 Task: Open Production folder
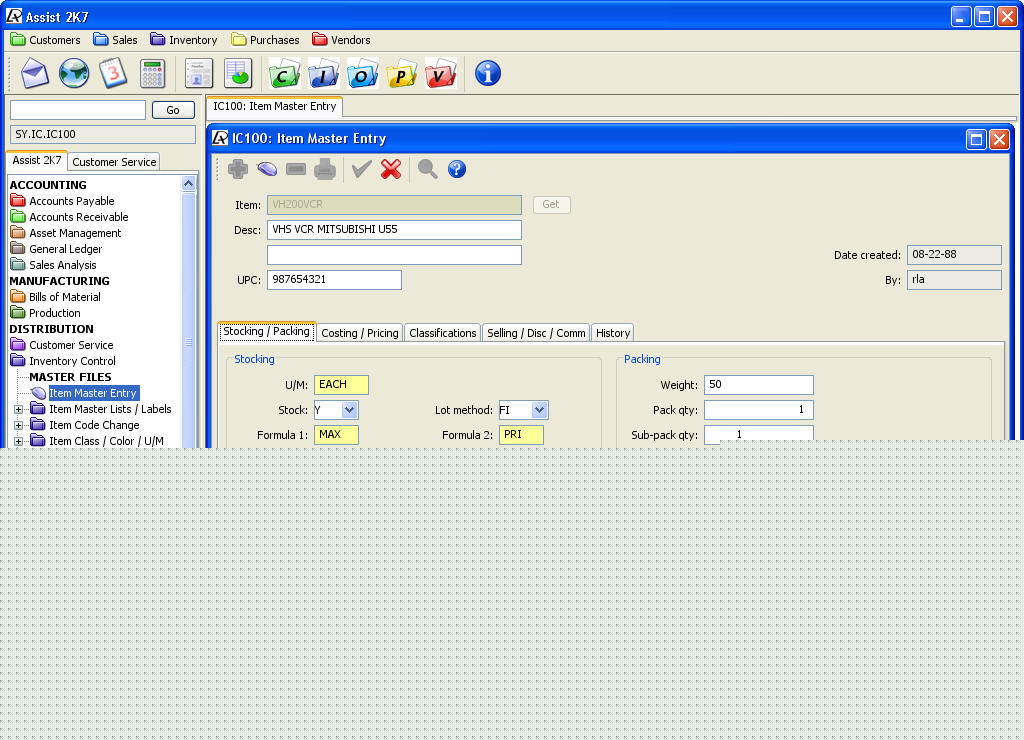pos(46,313)
